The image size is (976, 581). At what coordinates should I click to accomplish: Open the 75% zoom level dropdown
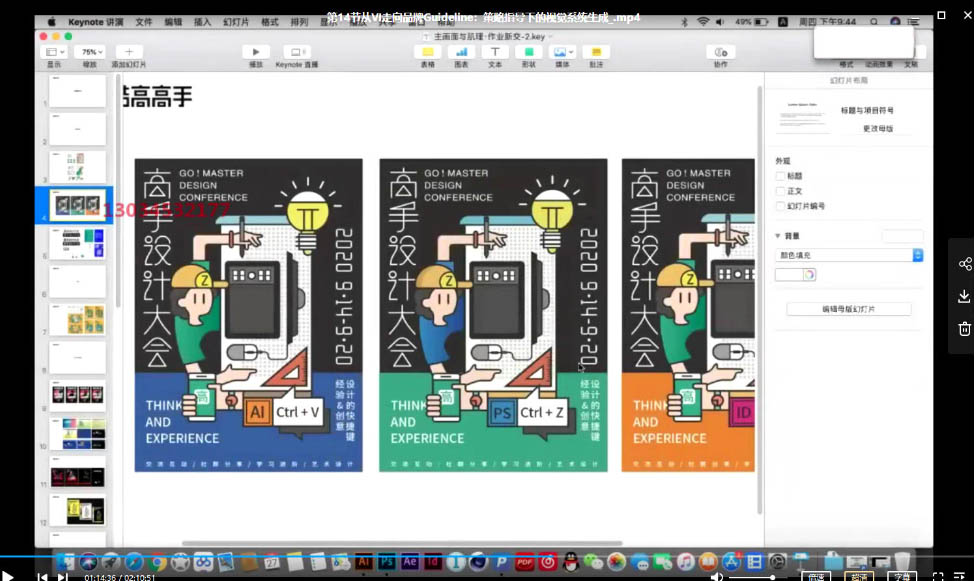pos(92,52)
